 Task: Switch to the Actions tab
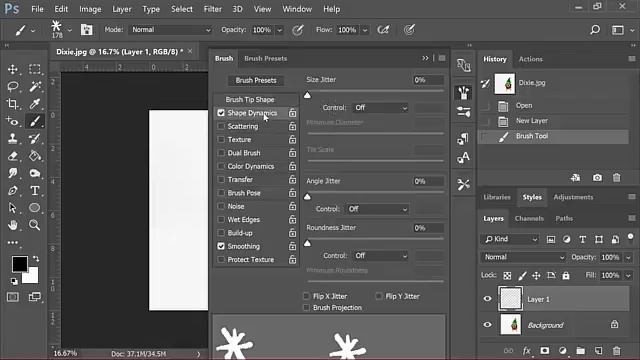[x=531, y=59]
